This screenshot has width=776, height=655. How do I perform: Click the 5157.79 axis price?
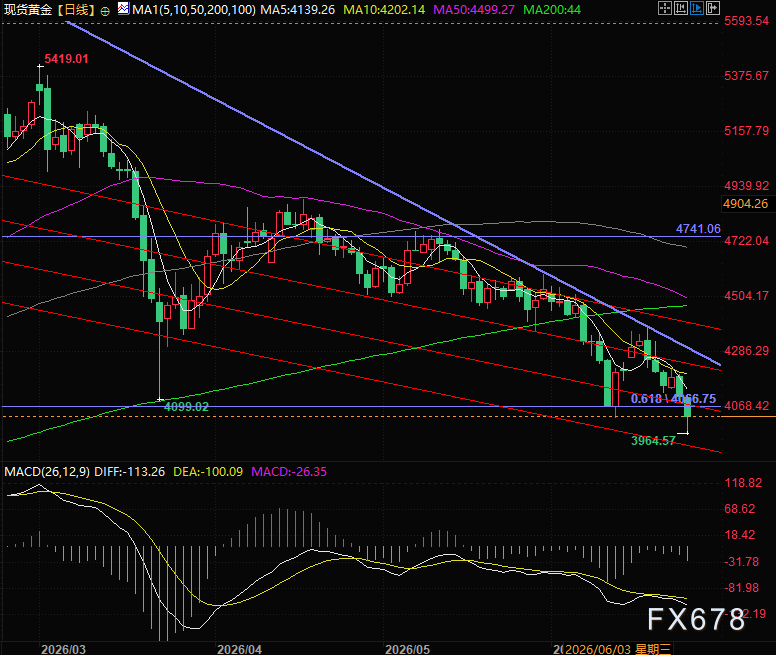tap(747, 131)
